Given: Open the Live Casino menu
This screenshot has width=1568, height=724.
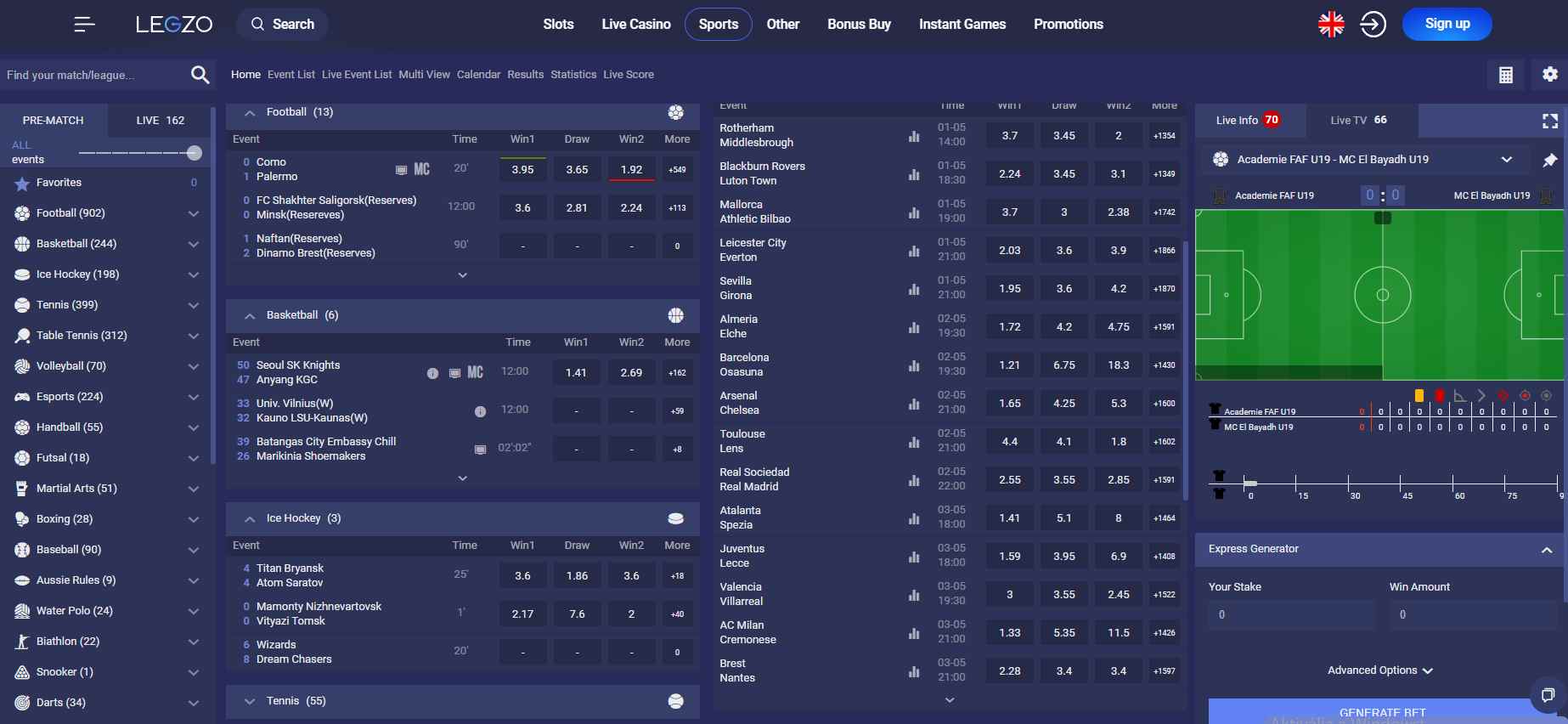Looking at the screenshot, I should pos(636,25).
